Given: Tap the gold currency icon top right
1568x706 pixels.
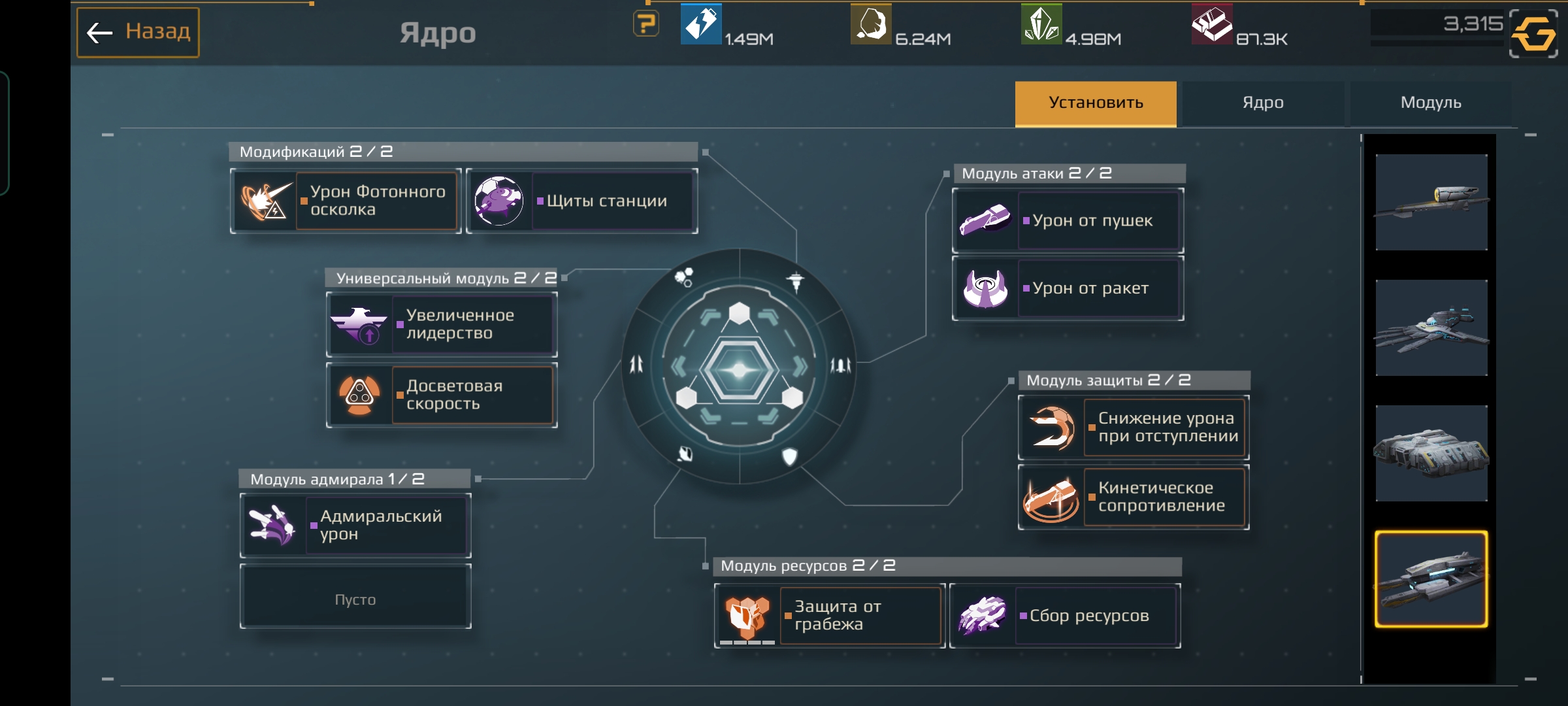Looking at the screenshot, I should point(1533,33).
